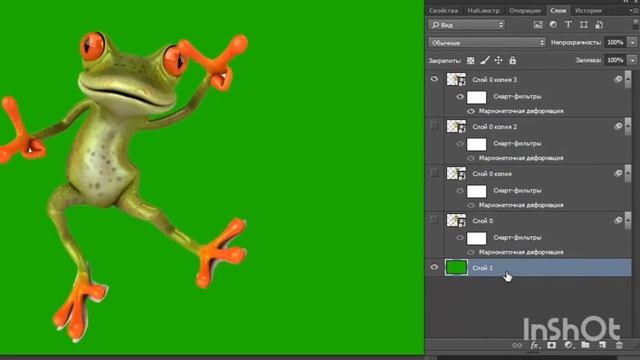This screenshot has width=640, height=360.
Task: Collapse filters of Слой 0 копия 3
Action: (628, 79)
